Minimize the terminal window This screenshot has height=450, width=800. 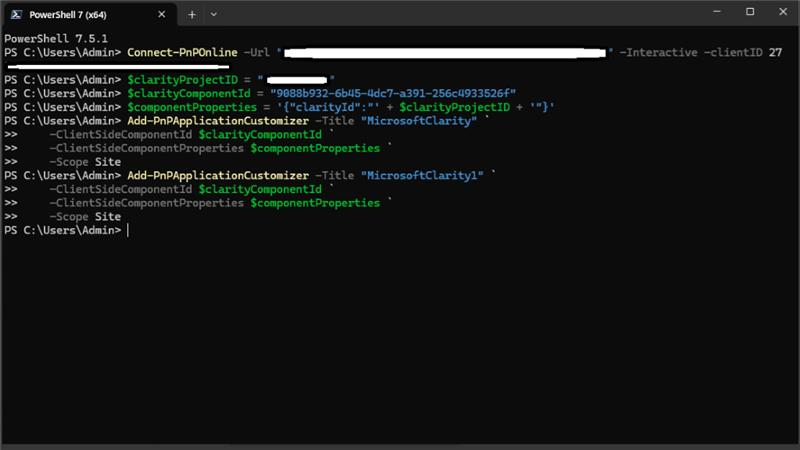click(717, 12)
